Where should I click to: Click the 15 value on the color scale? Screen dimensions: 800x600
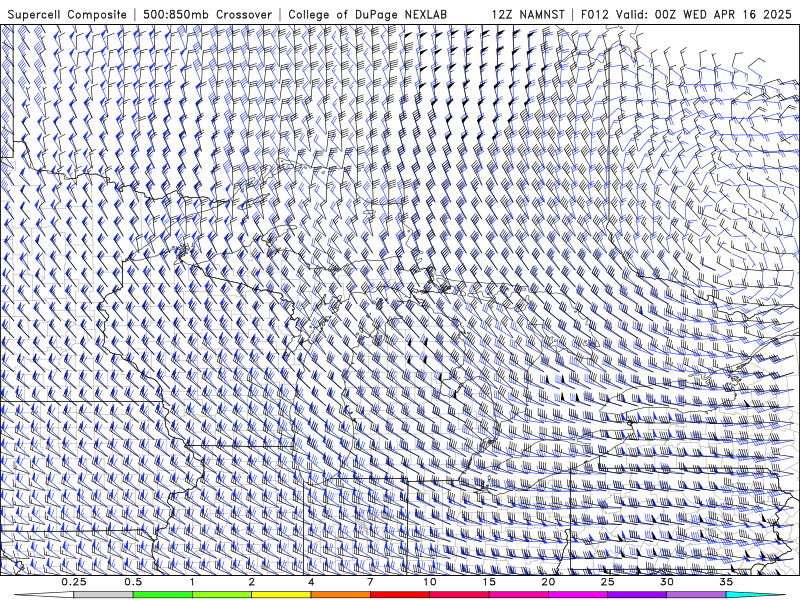[x=489, y=582]
